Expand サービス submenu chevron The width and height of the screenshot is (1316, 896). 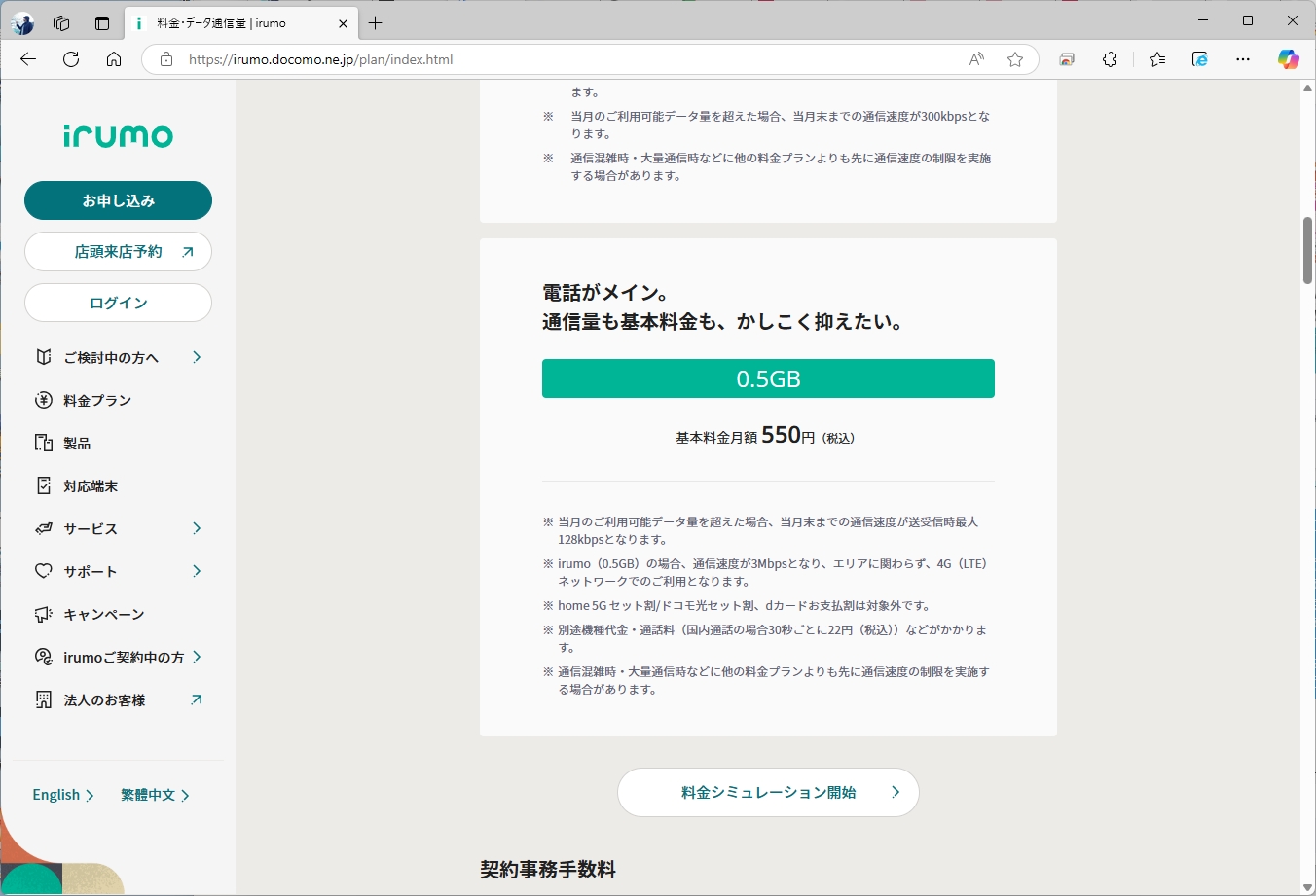pyautogui.click(x=197, y=528)
